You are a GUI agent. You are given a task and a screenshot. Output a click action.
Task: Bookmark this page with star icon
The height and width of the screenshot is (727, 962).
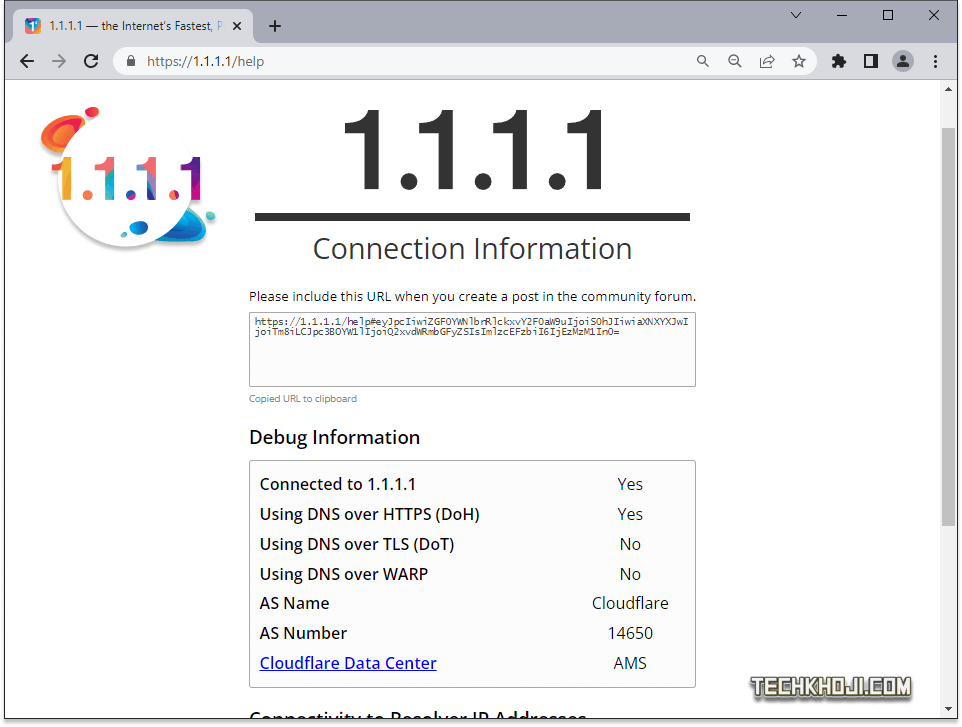(799, 61)
